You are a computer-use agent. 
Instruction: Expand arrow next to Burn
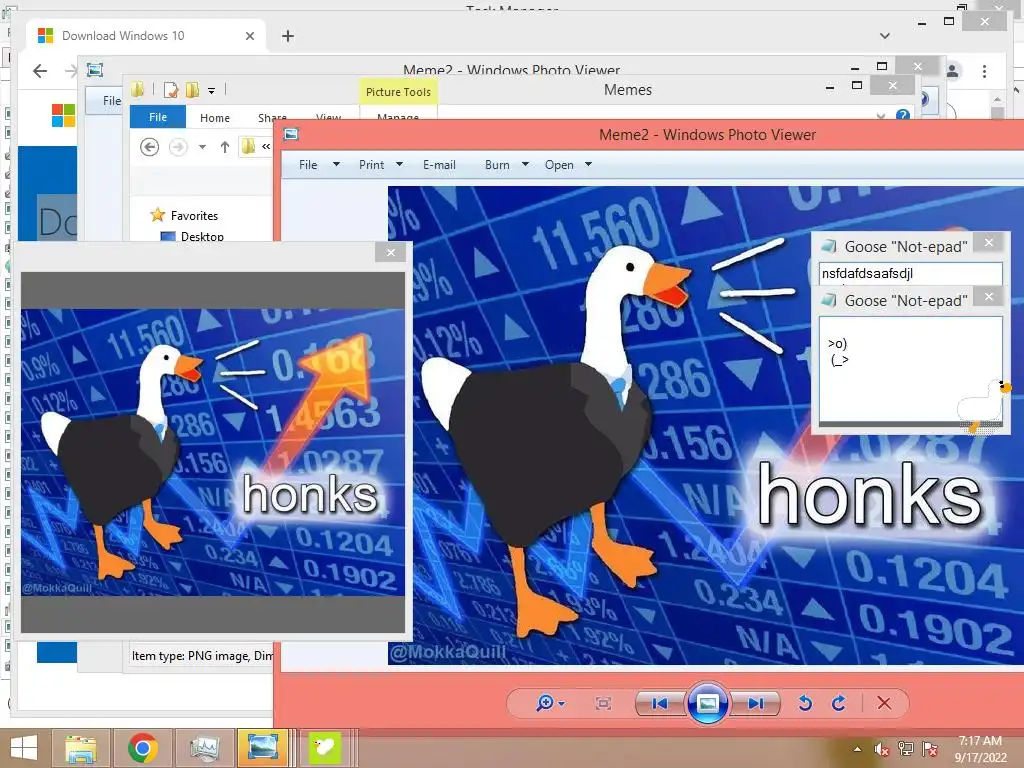(525, 165)
